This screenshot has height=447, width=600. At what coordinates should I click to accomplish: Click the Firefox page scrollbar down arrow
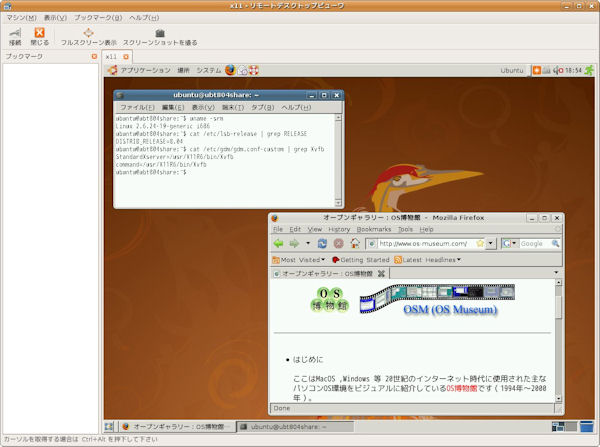point(559,398)
